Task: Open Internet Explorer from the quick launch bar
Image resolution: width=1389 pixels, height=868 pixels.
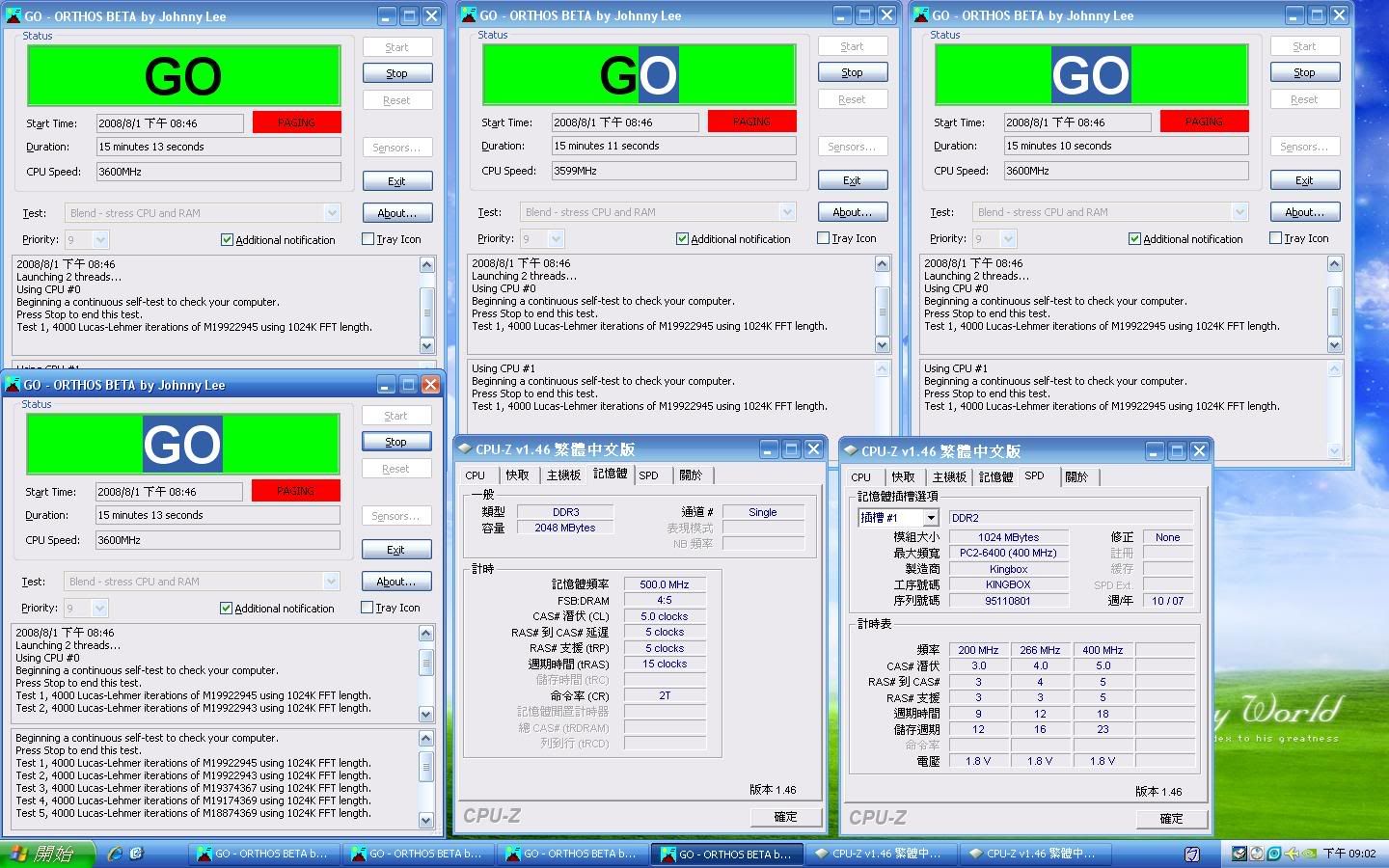Action: pyautogui.click(x=116, y=854)
